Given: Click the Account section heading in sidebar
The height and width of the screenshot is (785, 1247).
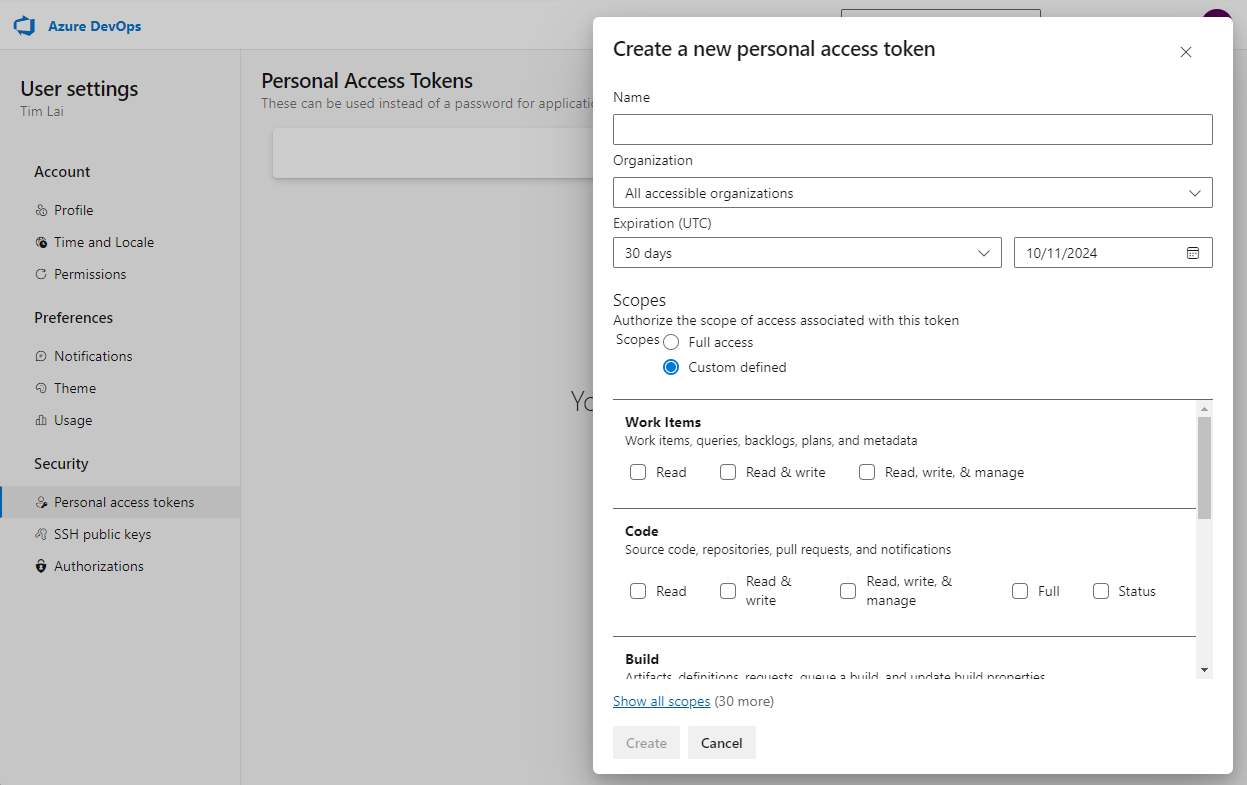Looking at the screenshot, I should [62, 172].
